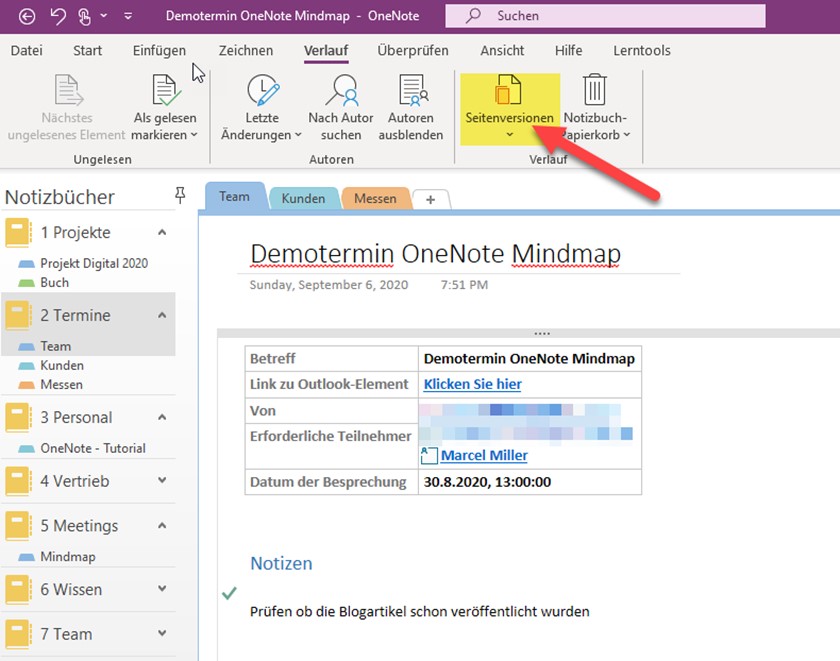Expand Notizbuch-Papierkorb dropdown arrow
The height and width of the screenshot is (661, 840).
(626, 135)
